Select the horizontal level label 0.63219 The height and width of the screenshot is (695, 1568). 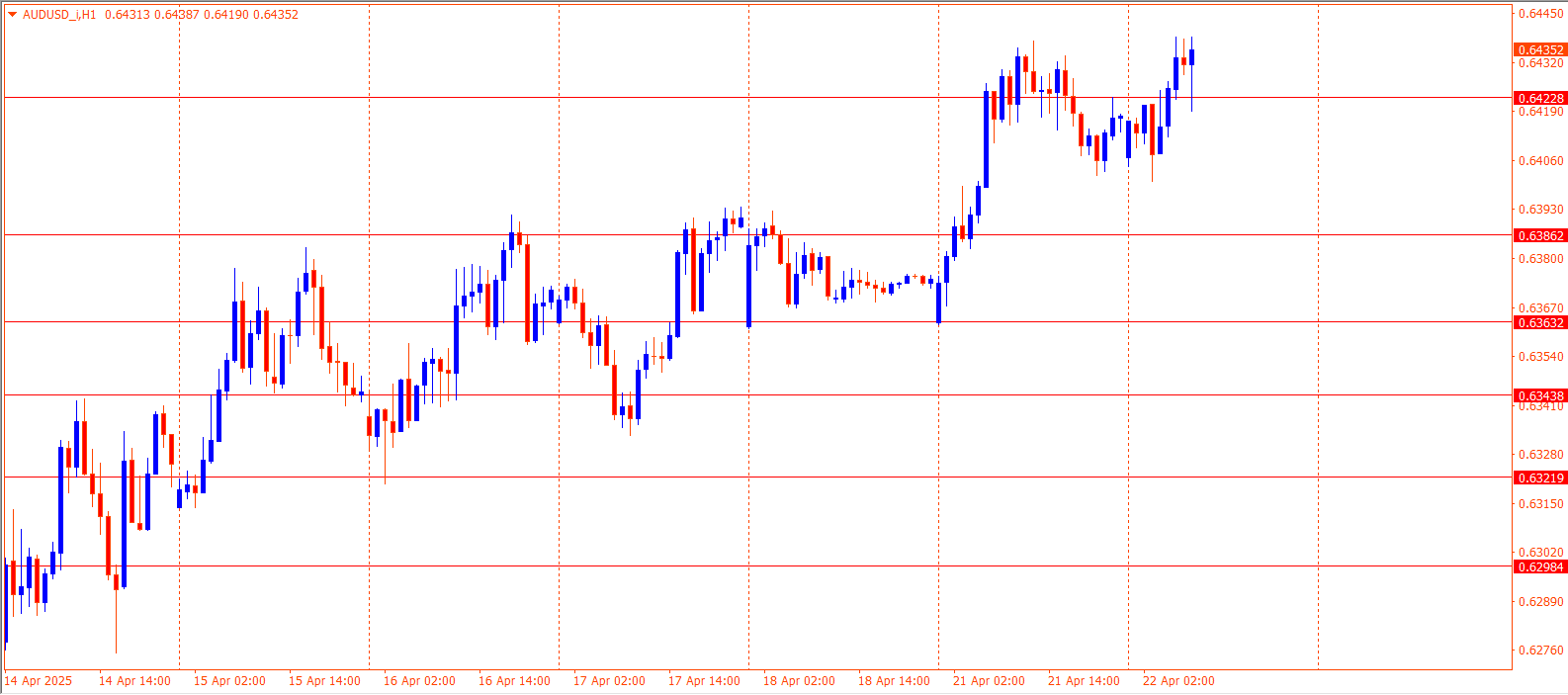[x=1540, y=478]
